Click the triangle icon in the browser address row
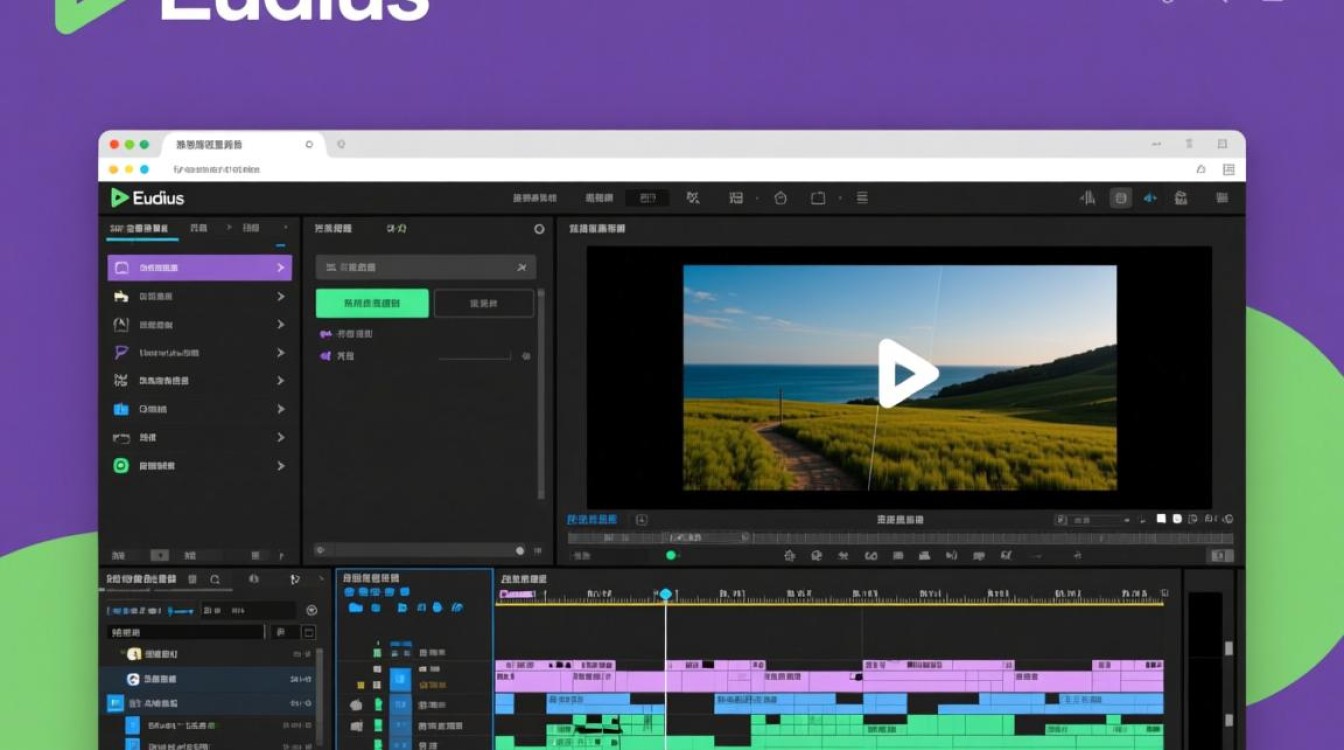 pyautogui.click(x=1201, y=170)
